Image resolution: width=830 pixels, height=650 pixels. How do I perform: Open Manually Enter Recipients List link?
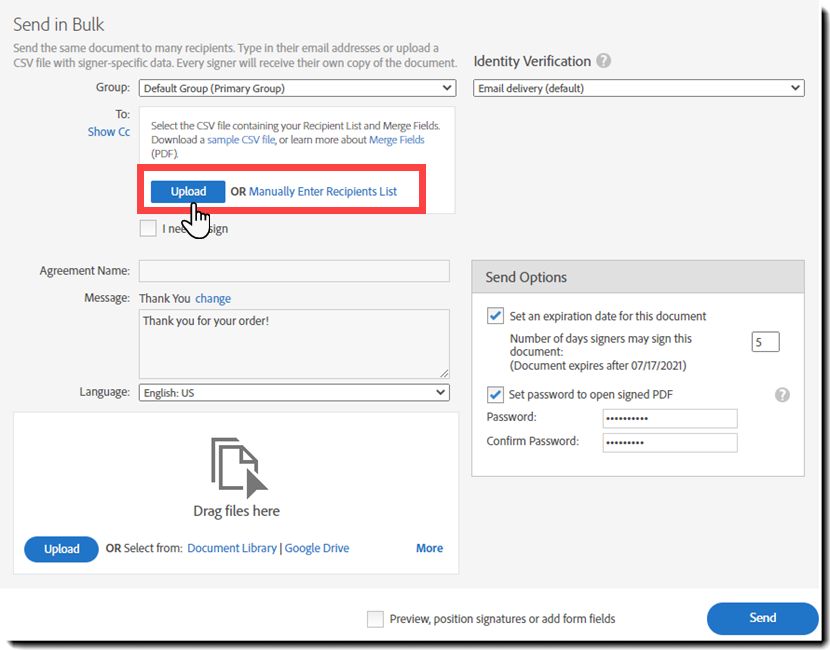coord(322,192)
